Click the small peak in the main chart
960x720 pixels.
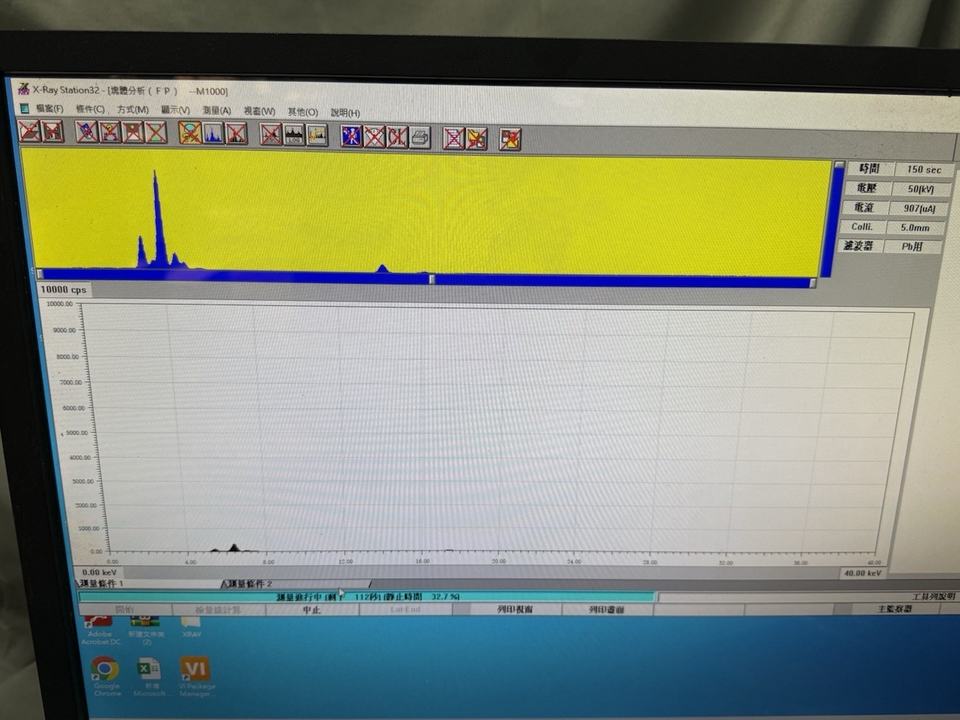pyautogui.click(x=234, y=547)
